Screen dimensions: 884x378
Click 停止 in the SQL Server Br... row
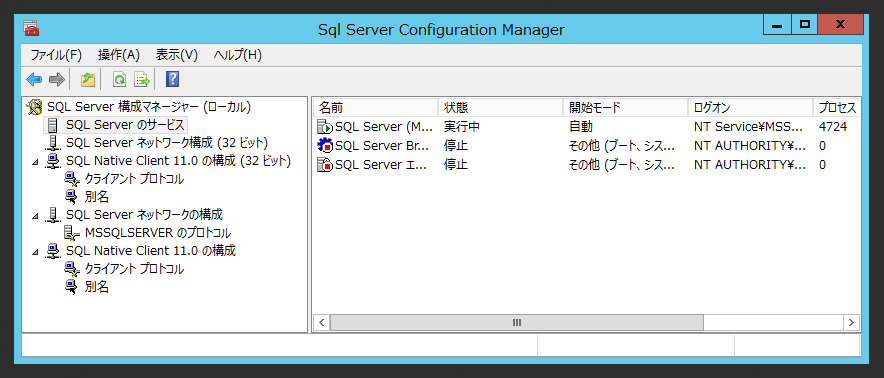[456, 146]
